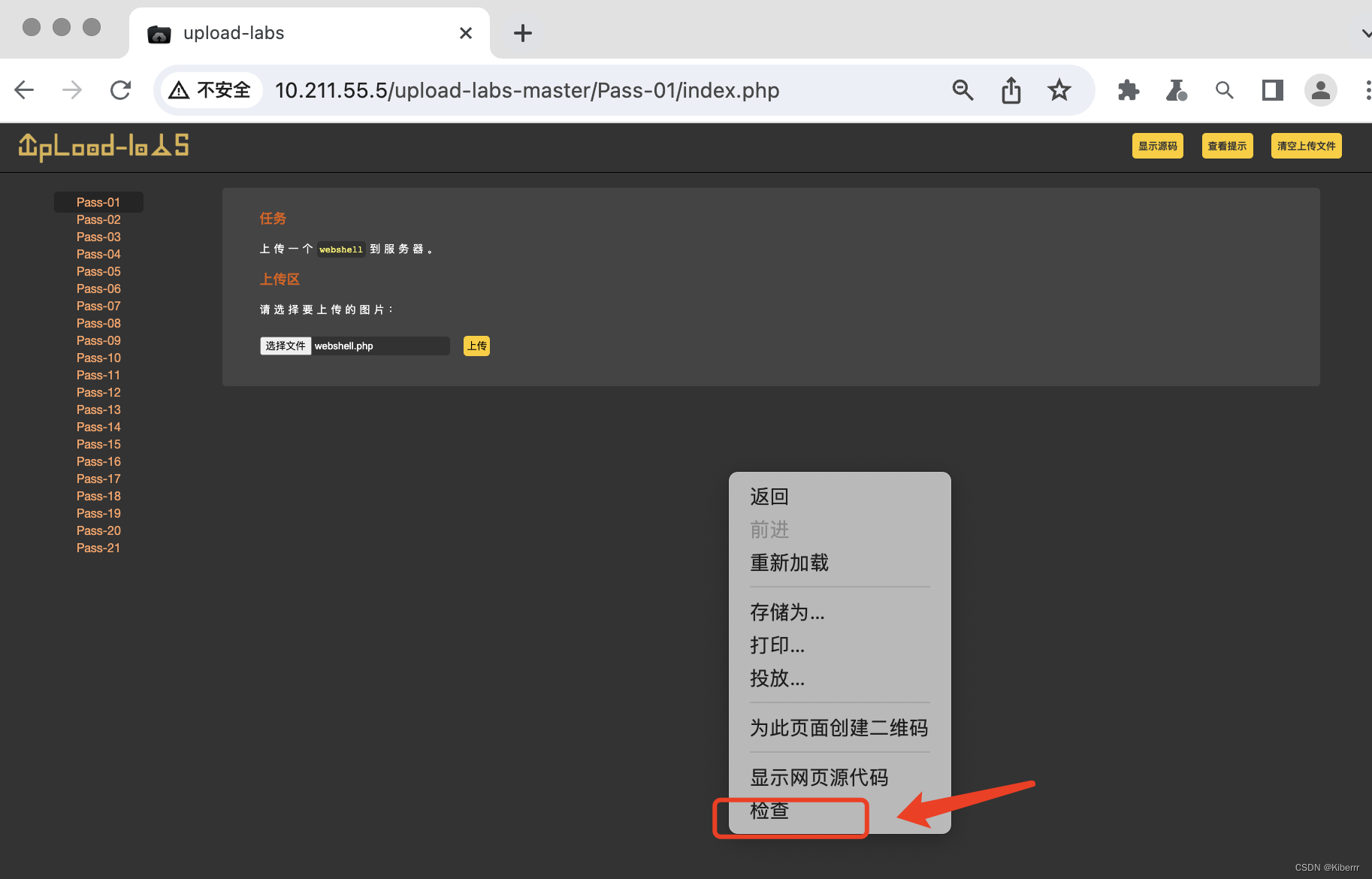Image resolution: width=1372 pixels, height=879 pixels.
Task: Click the toolbar search icon
Action: pos(1224,90)
